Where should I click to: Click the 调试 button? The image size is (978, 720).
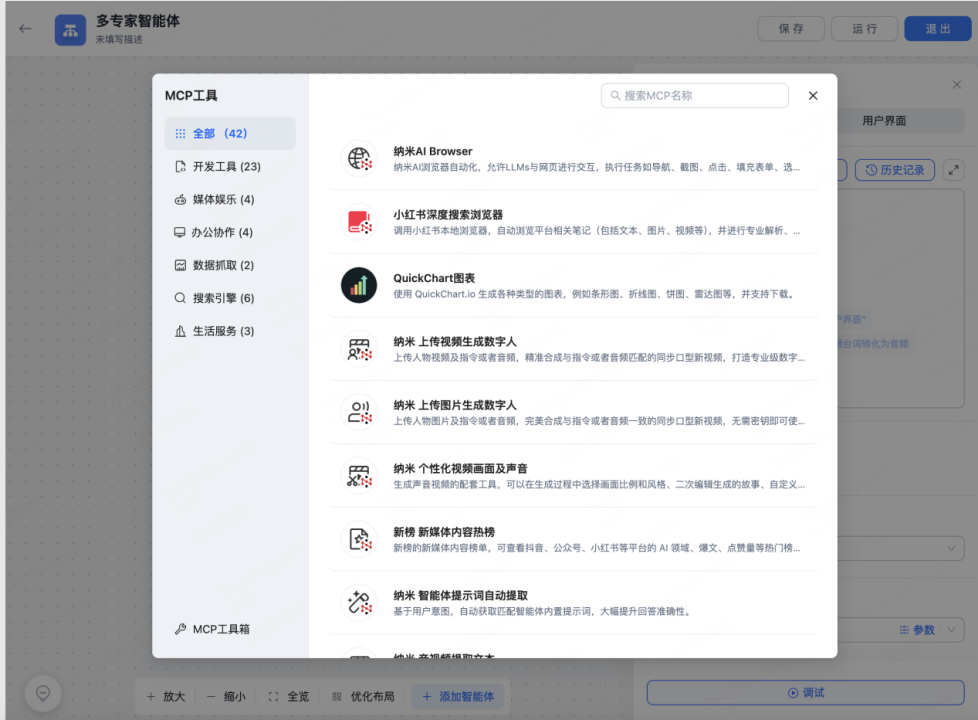tap(806, 691)
